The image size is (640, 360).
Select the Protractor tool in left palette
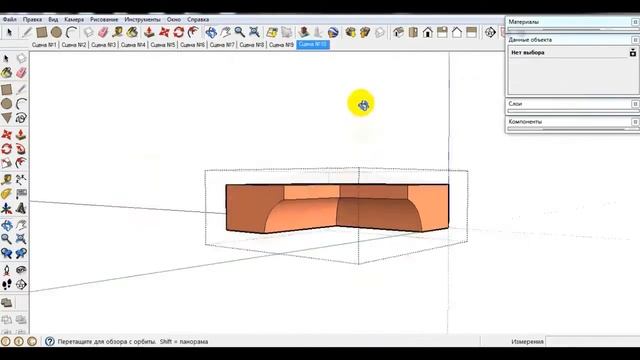pyautogui.click(x=7, y=194)
